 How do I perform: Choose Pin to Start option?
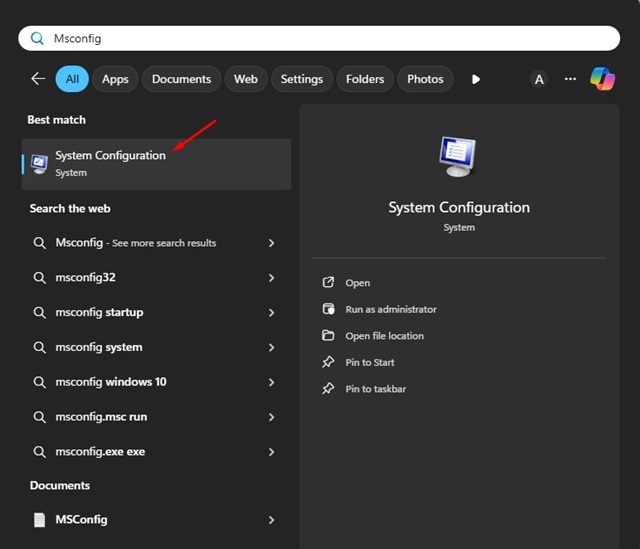pos(370,362)
